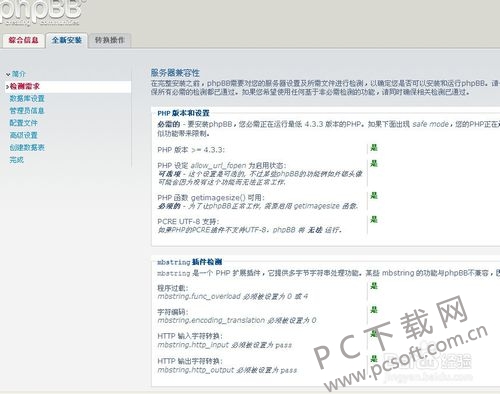
Task: Click the arrow marker before 检测需求
Action: coord(7,87)
